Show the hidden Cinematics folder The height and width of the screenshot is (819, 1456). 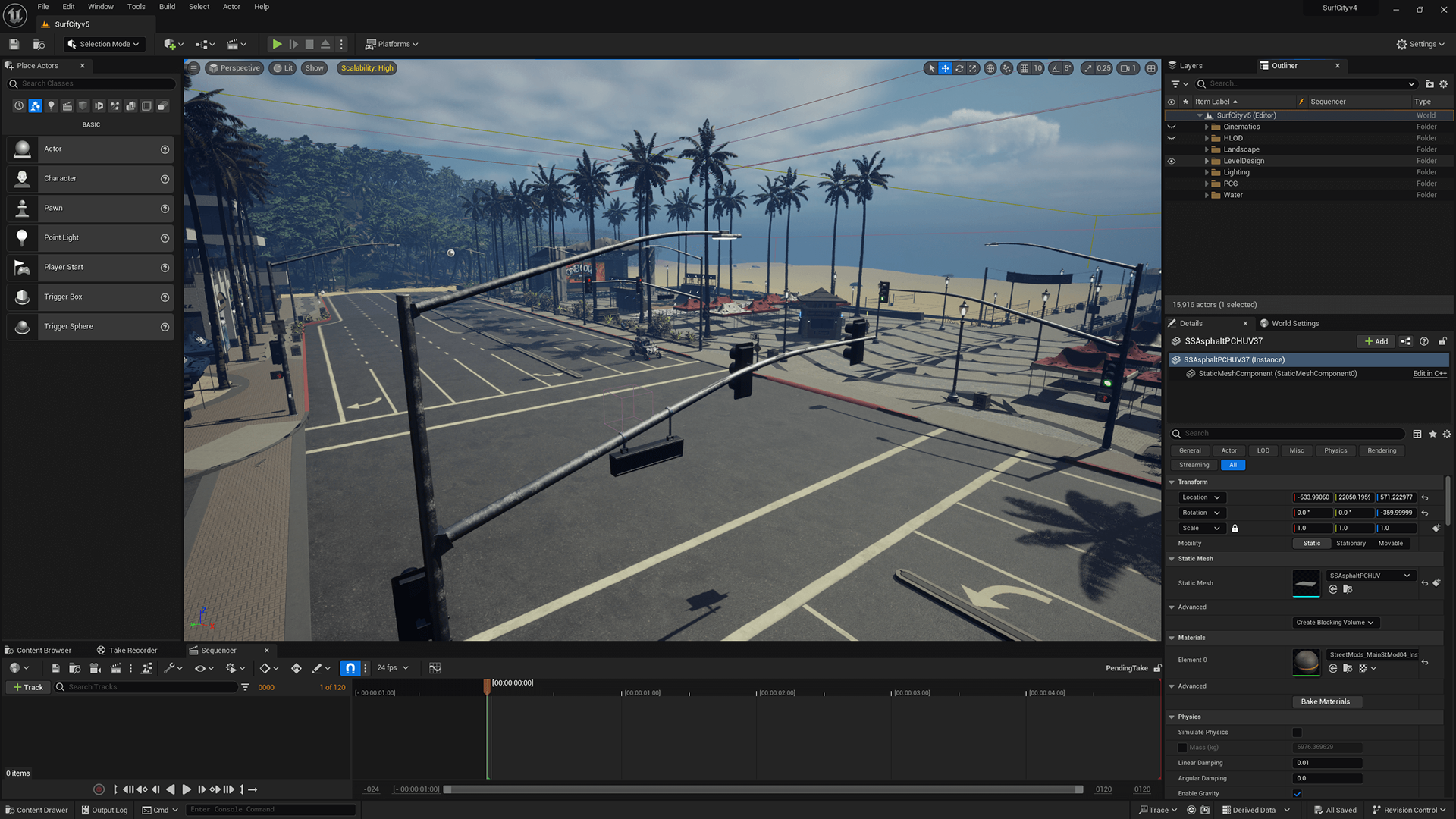(1171, 127)
